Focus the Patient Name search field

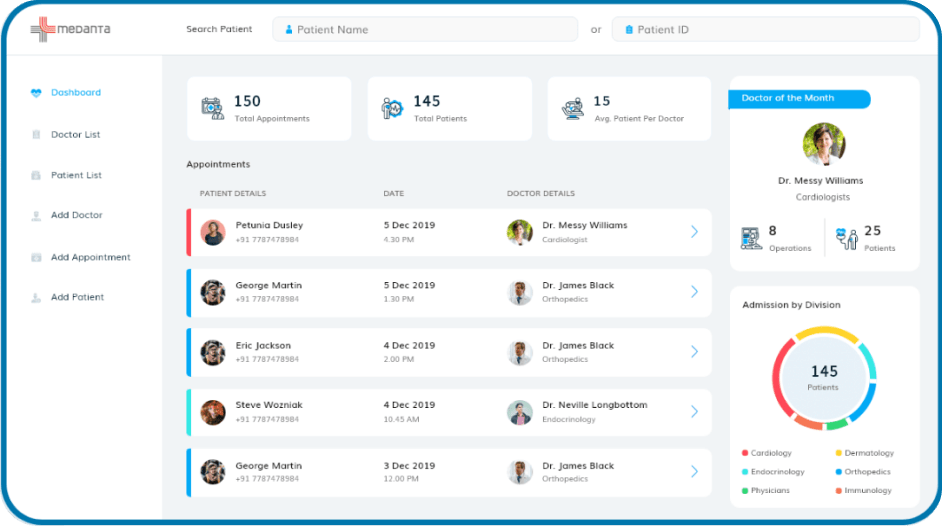tap(425, 30)
